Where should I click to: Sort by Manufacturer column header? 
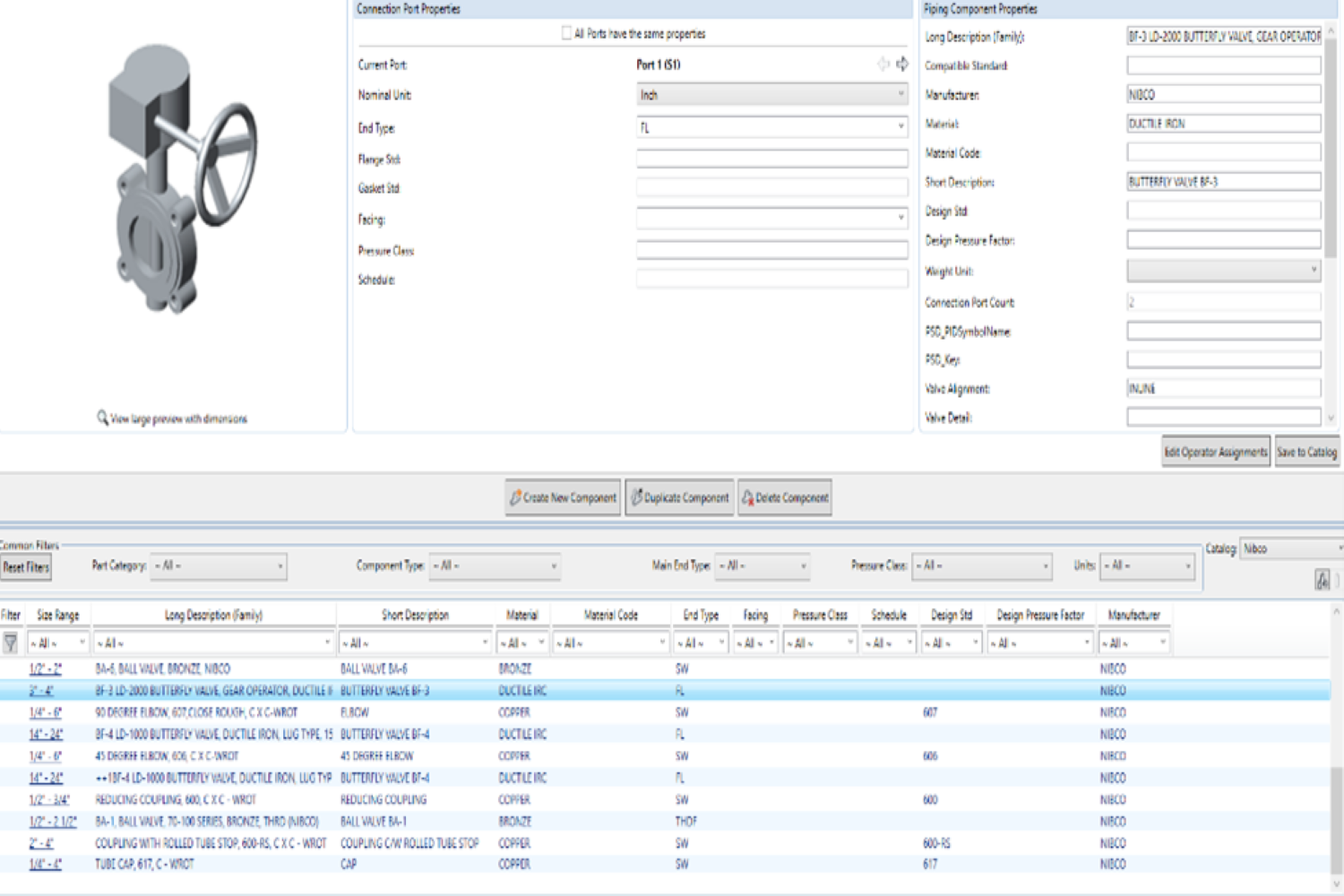tap(1133, 615)
